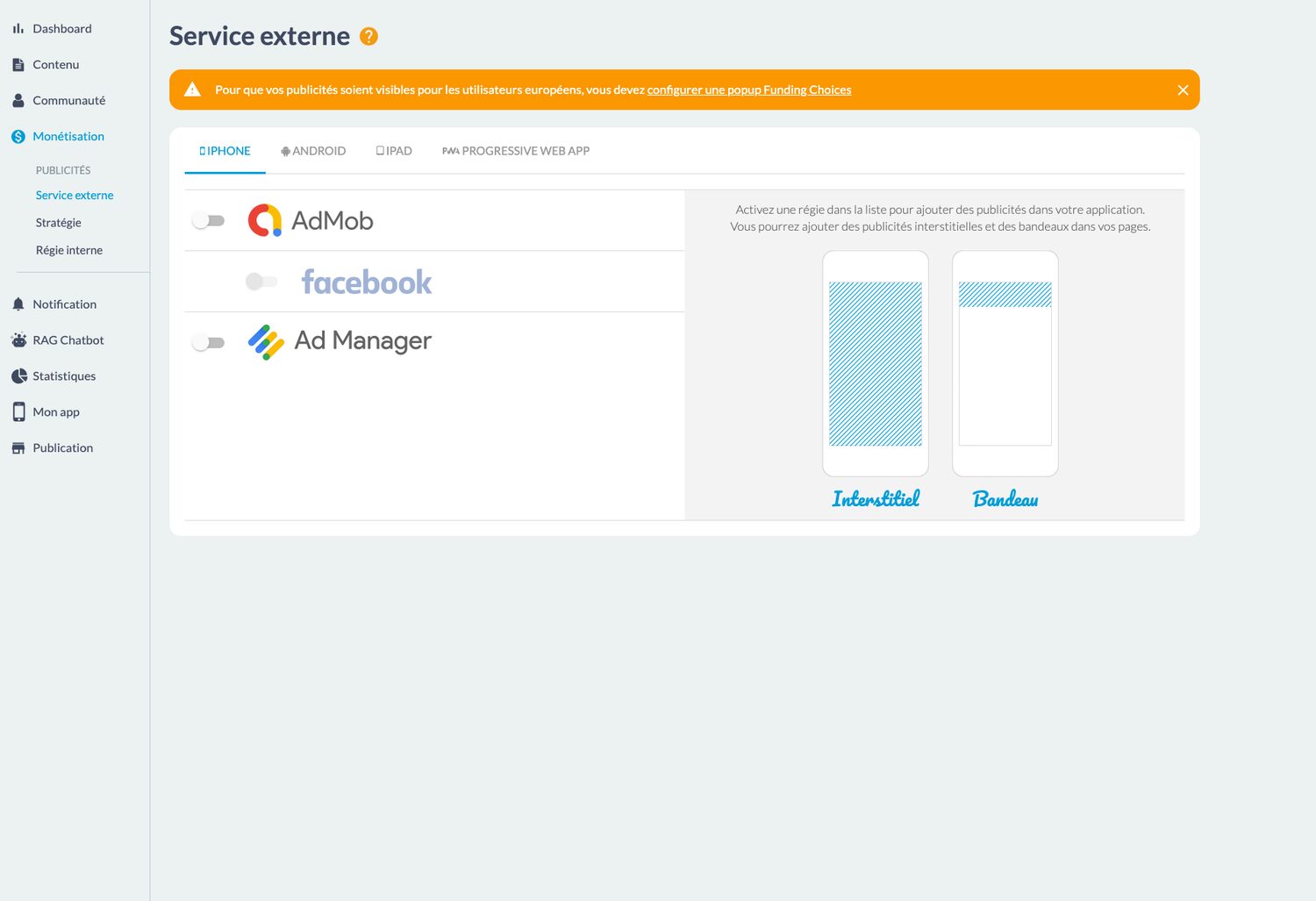Click the Service externe page title
Viewport: 1316px width, 901px height.
point(260,36)
